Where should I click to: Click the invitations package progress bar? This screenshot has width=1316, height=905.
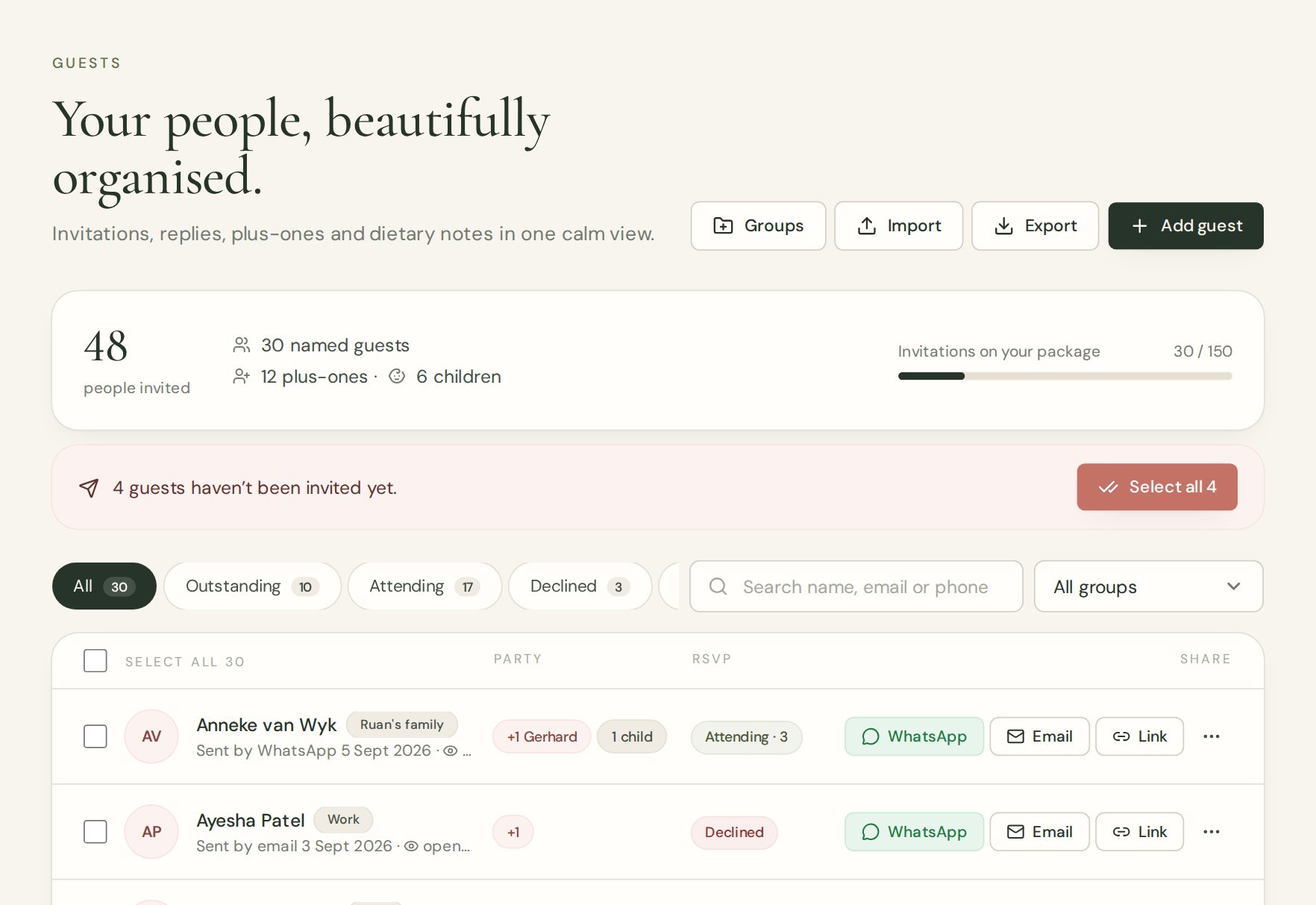tap(1065, 376)
